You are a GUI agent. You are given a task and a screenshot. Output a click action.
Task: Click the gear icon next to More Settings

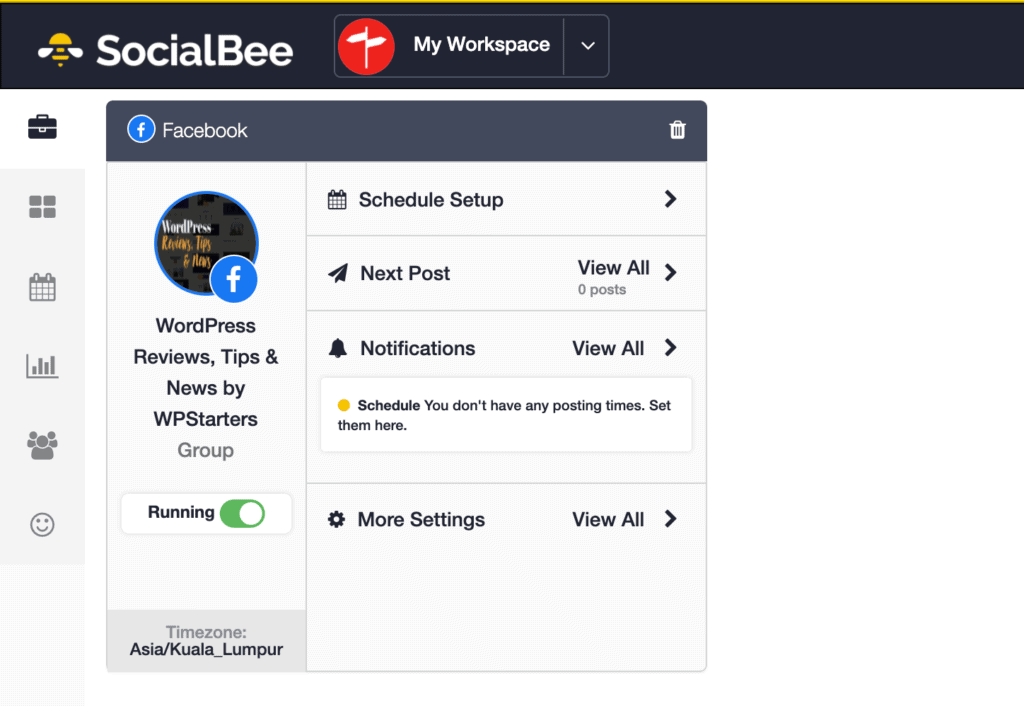tap(336, 519)
